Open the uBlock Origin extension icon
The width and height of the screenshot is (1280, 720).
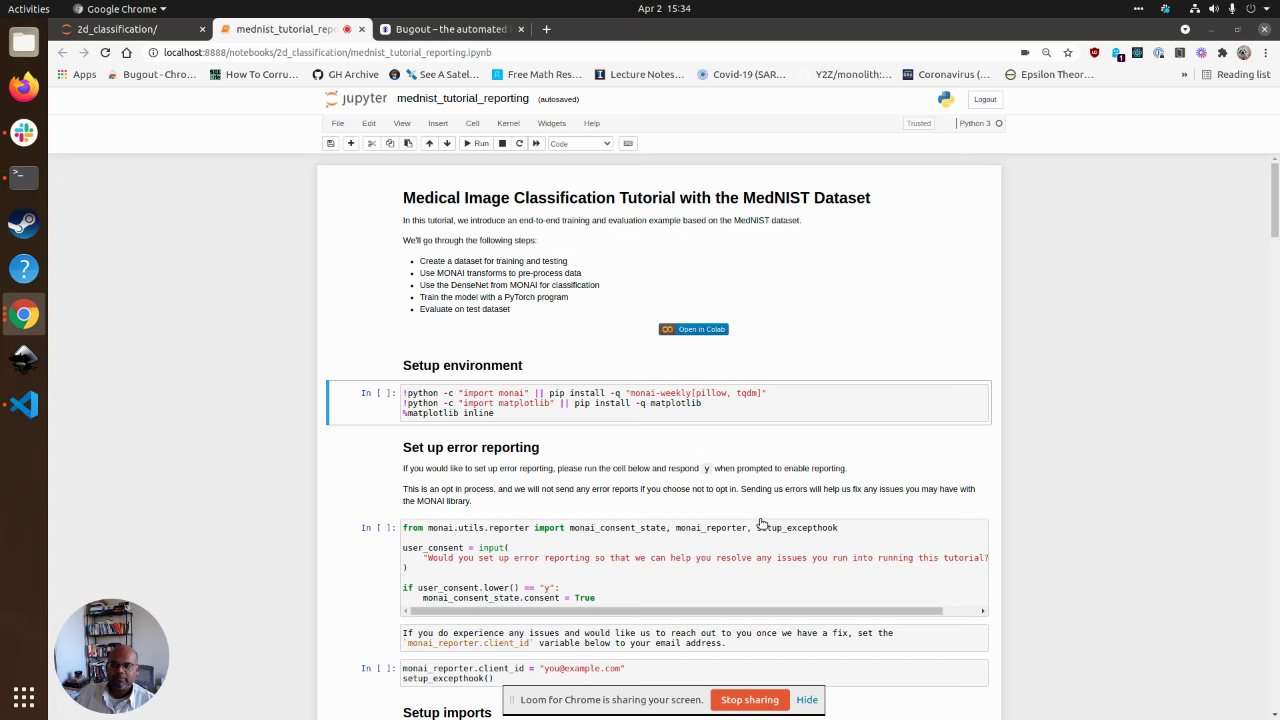[x=1094, y=52]
